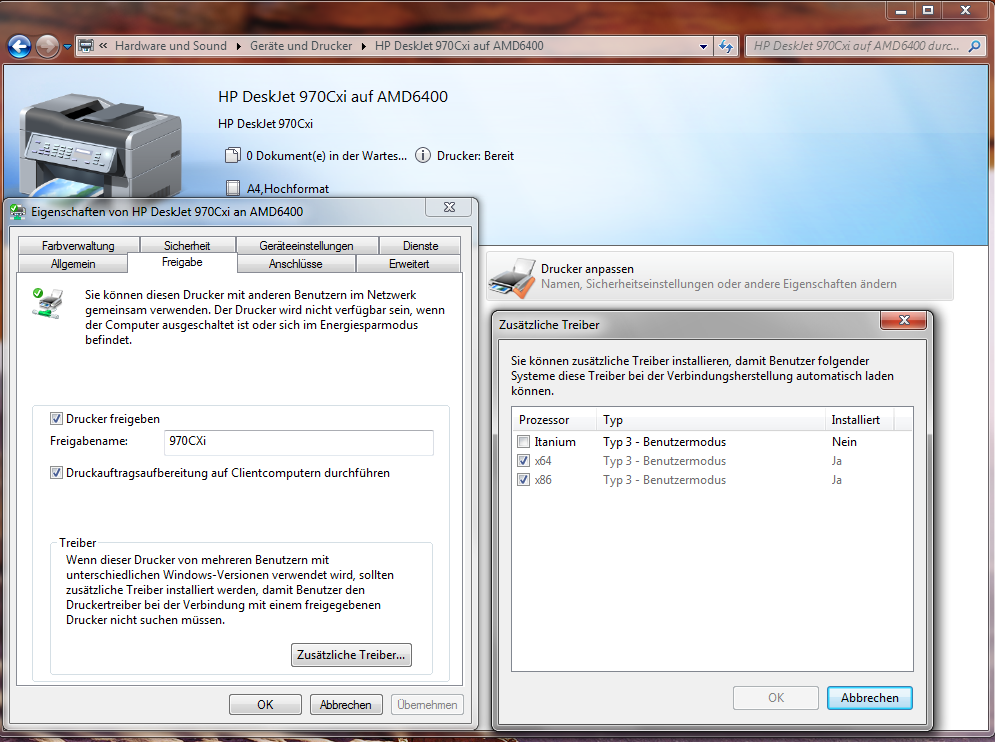Click the Geräte und Drucker breadcrumb
This screenshot has width=995, height=742.
[301, 46]
